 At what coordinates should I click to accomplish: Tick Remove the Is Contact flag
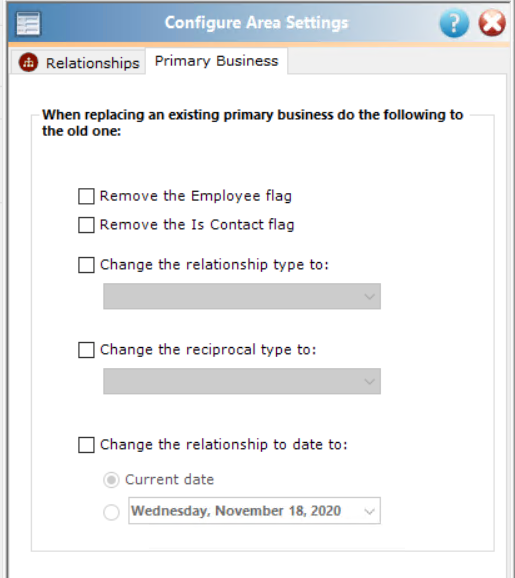pos(86,225)
